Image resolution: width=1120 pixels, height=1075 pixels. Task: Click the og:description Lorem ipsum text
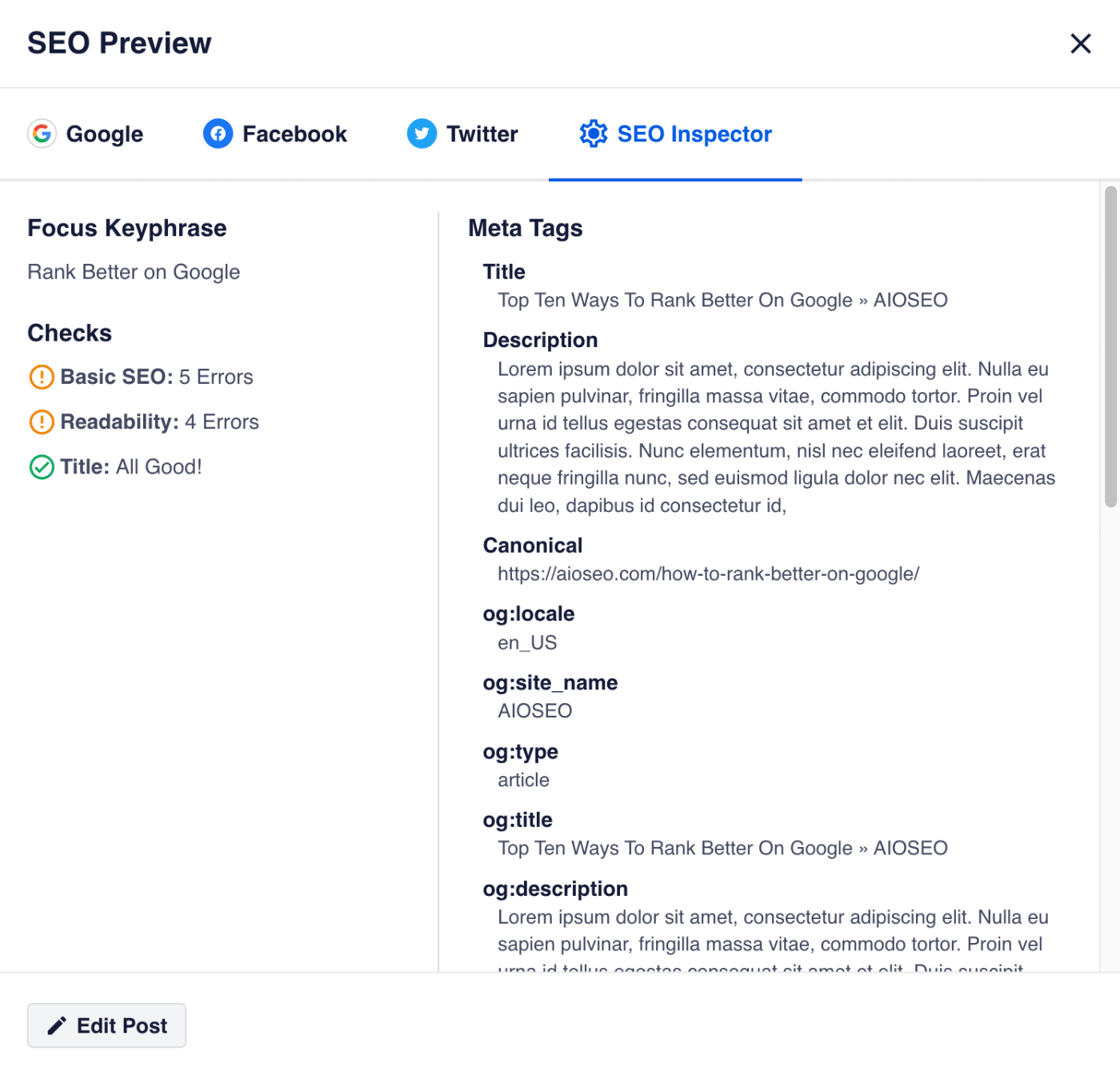(773, 939)
